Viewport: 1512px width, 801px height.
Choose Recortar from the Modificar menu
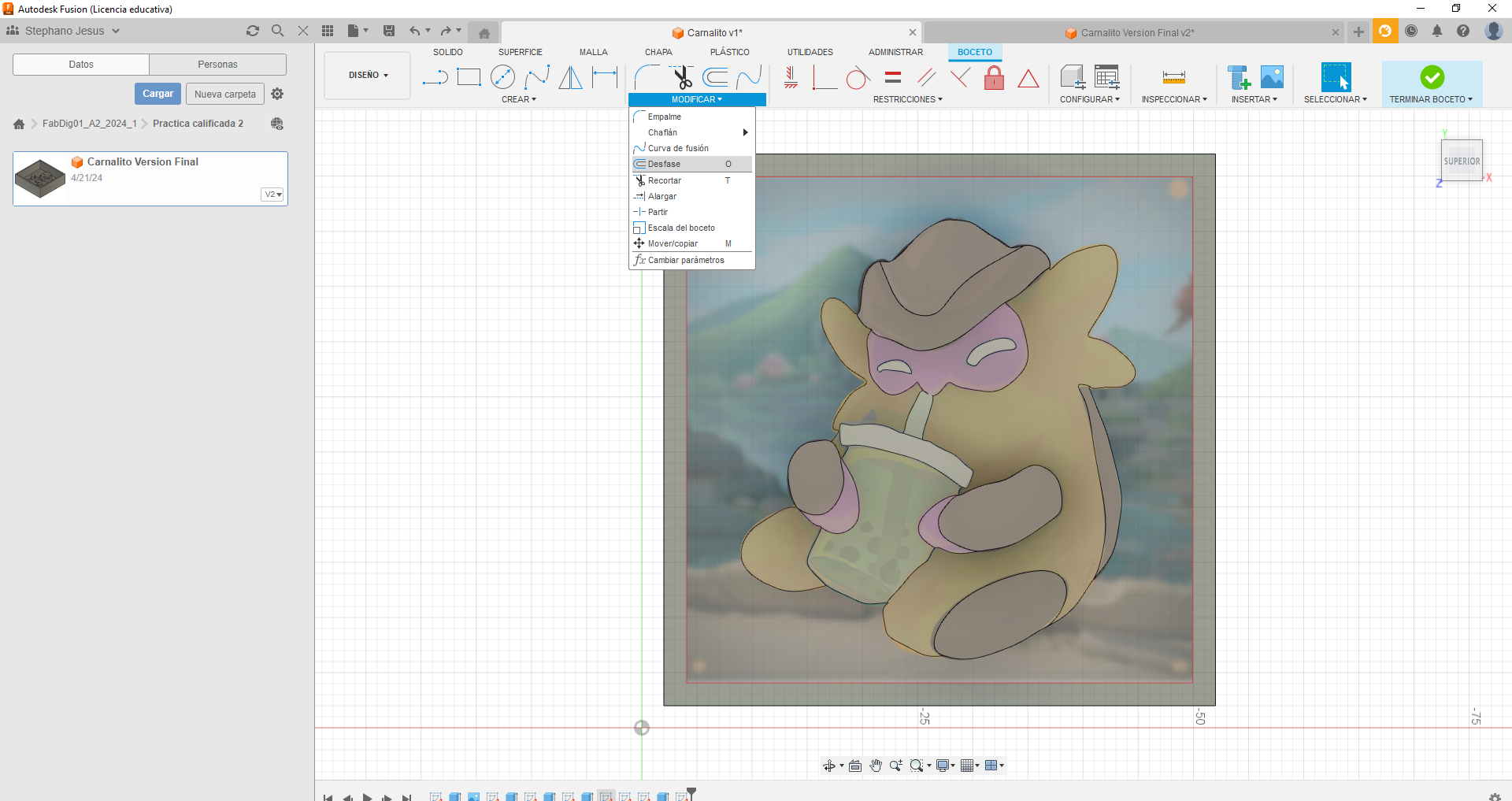pyautogui.click(x=691, y=180)
